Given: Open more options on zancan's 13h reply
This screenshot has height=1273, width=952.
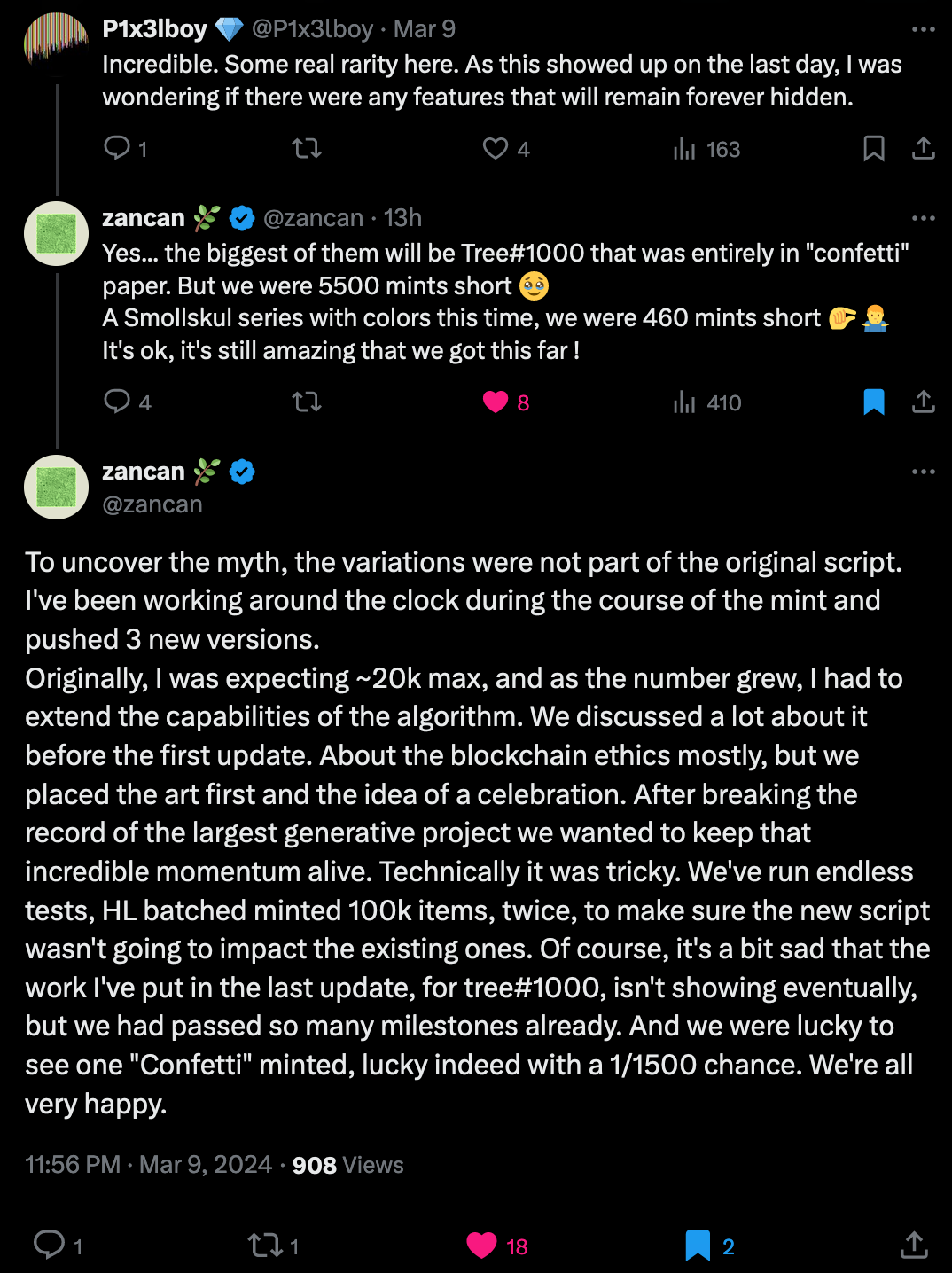Looking at the screenshot, I should pyautogui.click(x=924, y=218).
